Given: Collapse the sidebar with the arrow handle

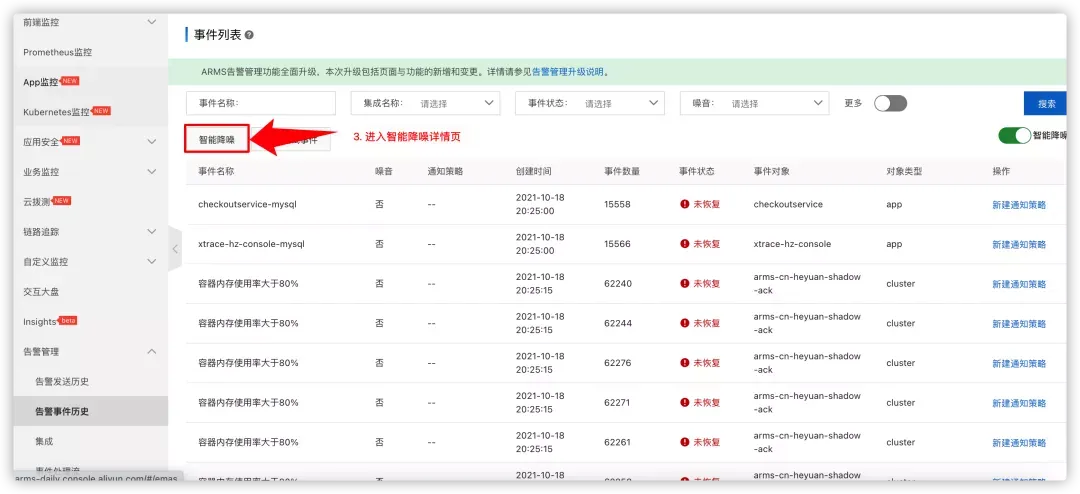Looking at the screenshot, I should (175, 249).
